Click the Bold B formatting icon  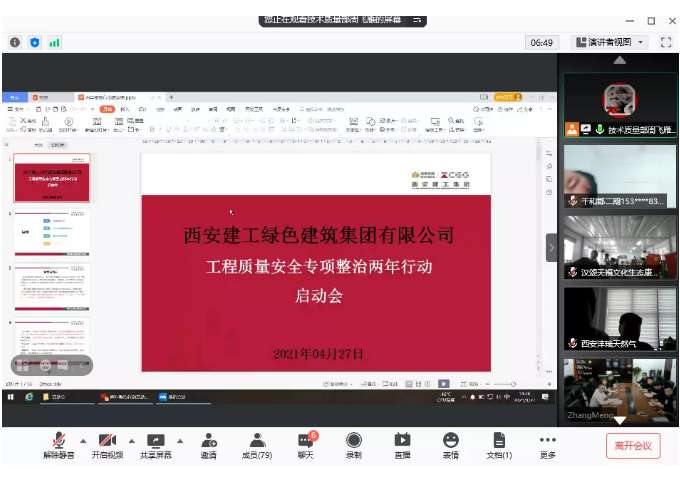(x=152, y=129)
